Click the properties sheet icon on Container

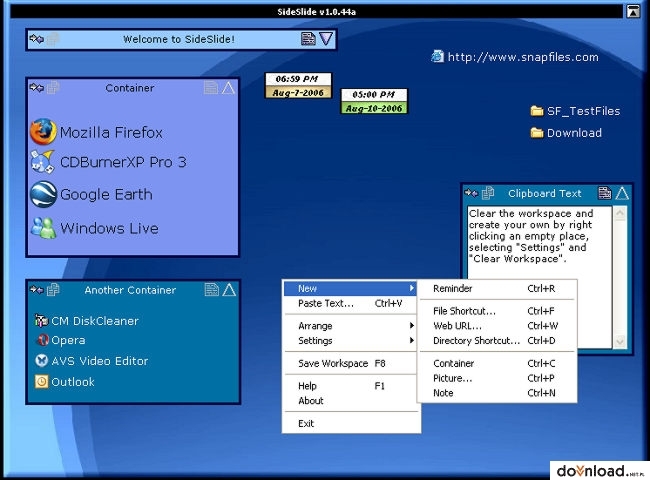(x=211, y=87)
